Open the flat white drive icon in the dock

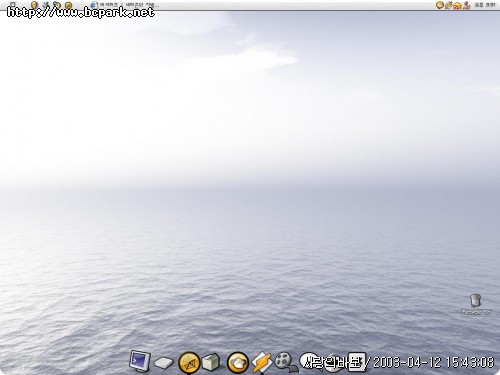tap(164, 363)
